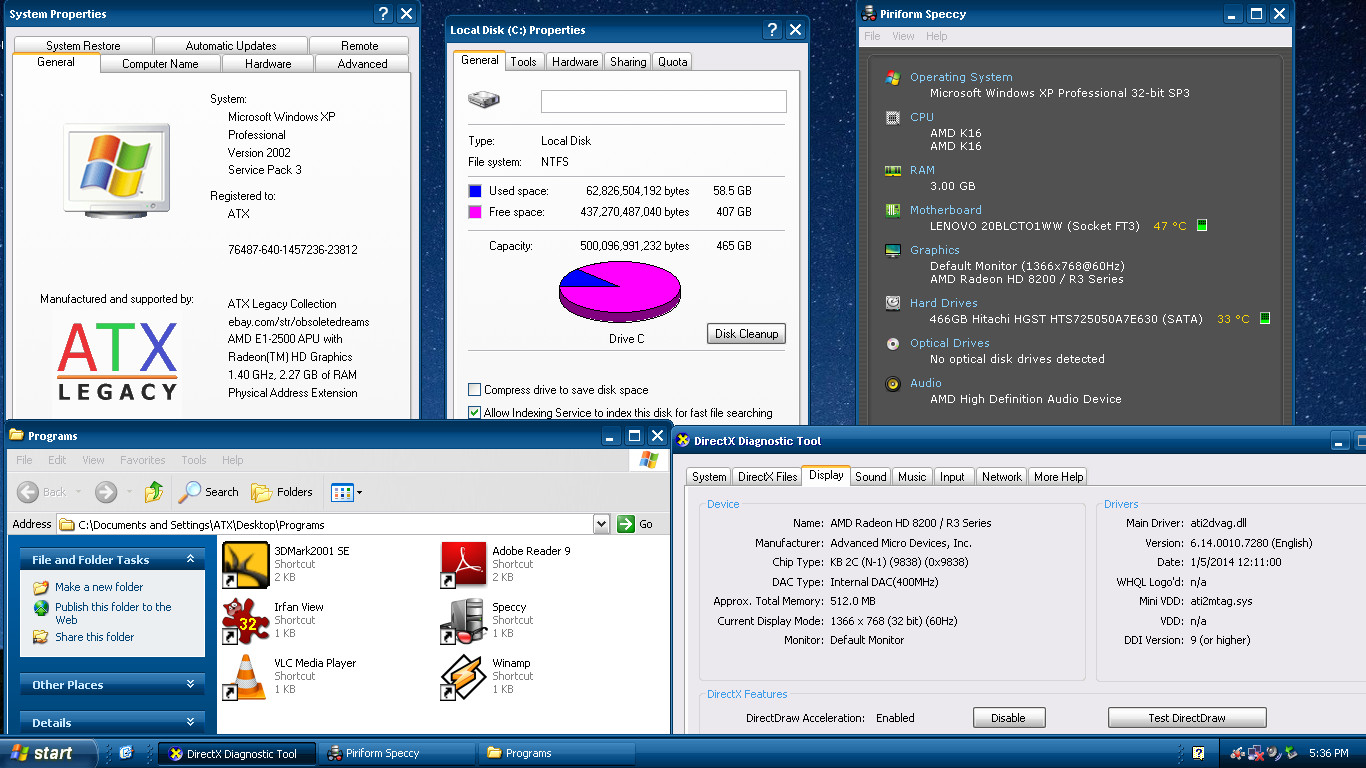Click the Graphics monitor icon in Speccy
Image resolution: width=1366 pixels, height=768 pixels.
pos(893,250)
